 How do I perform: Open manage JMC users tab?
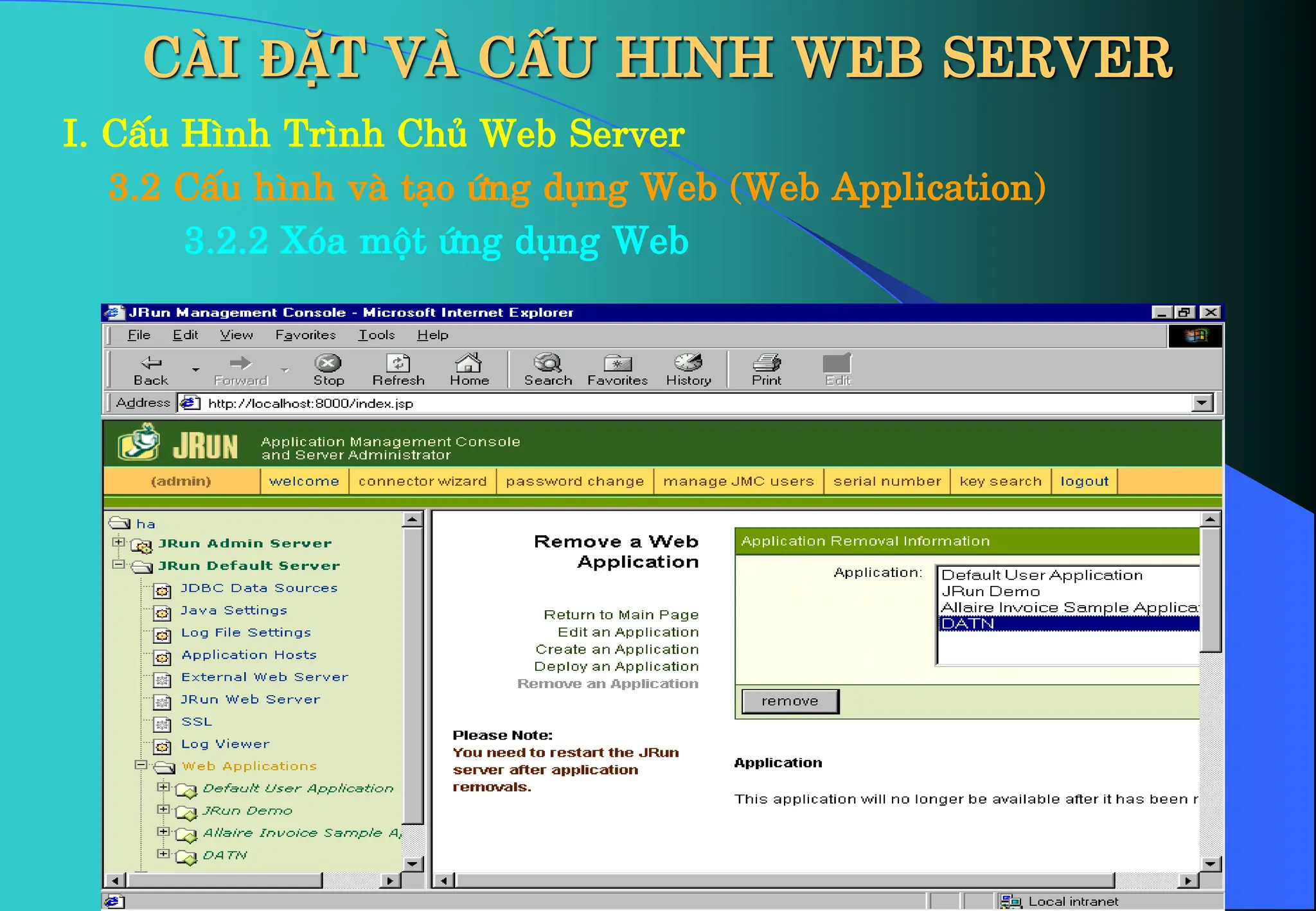738,481
